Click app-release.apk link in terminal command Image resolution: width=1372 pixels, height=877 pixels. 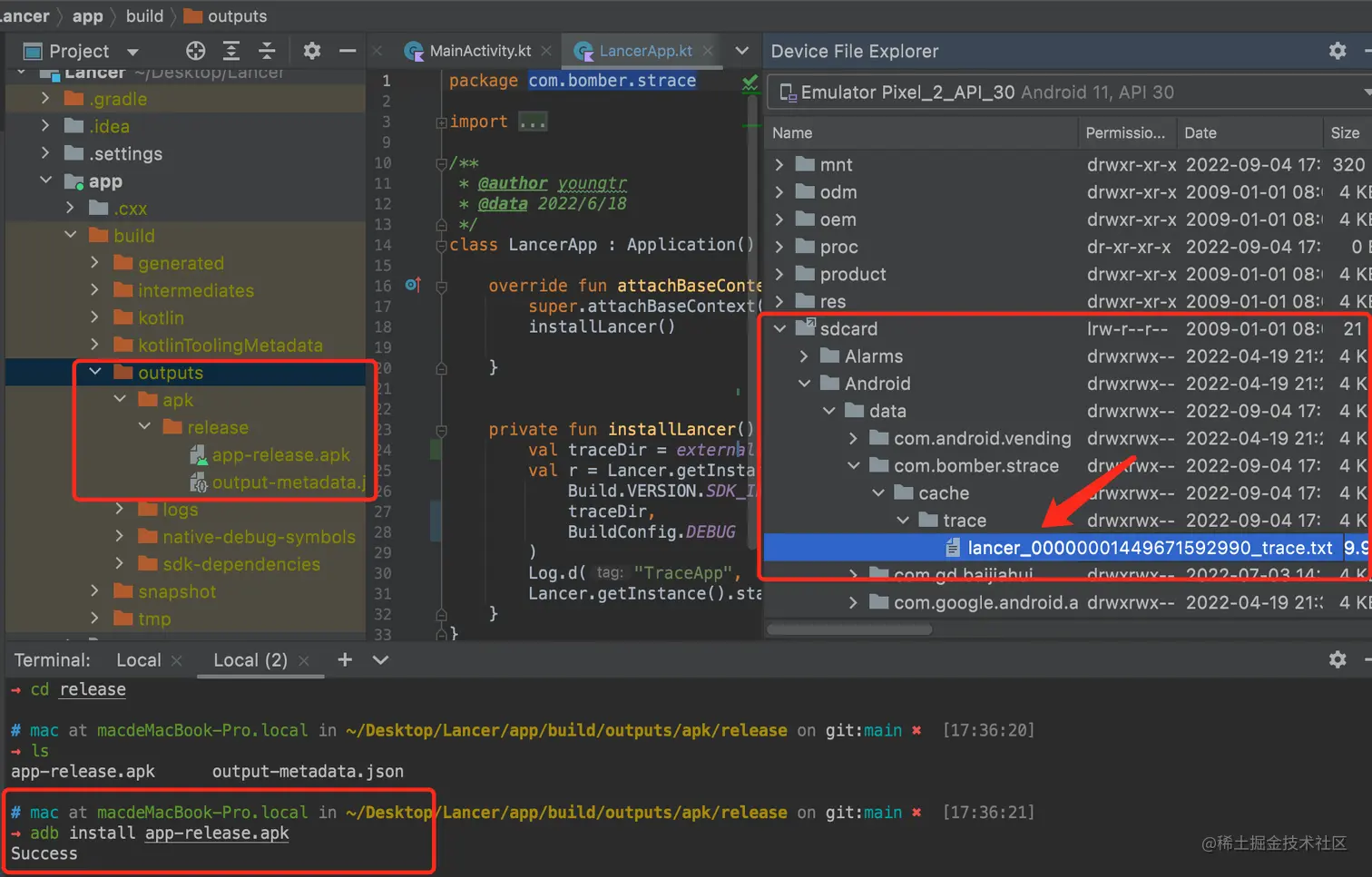(217, 833)
